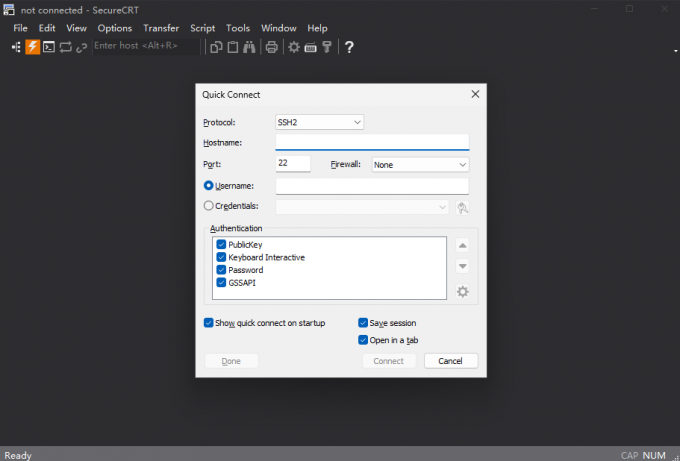This screenshot has width=680, height=461.
Task: Click the Hostname input field
Action: [x=372, y=142]
